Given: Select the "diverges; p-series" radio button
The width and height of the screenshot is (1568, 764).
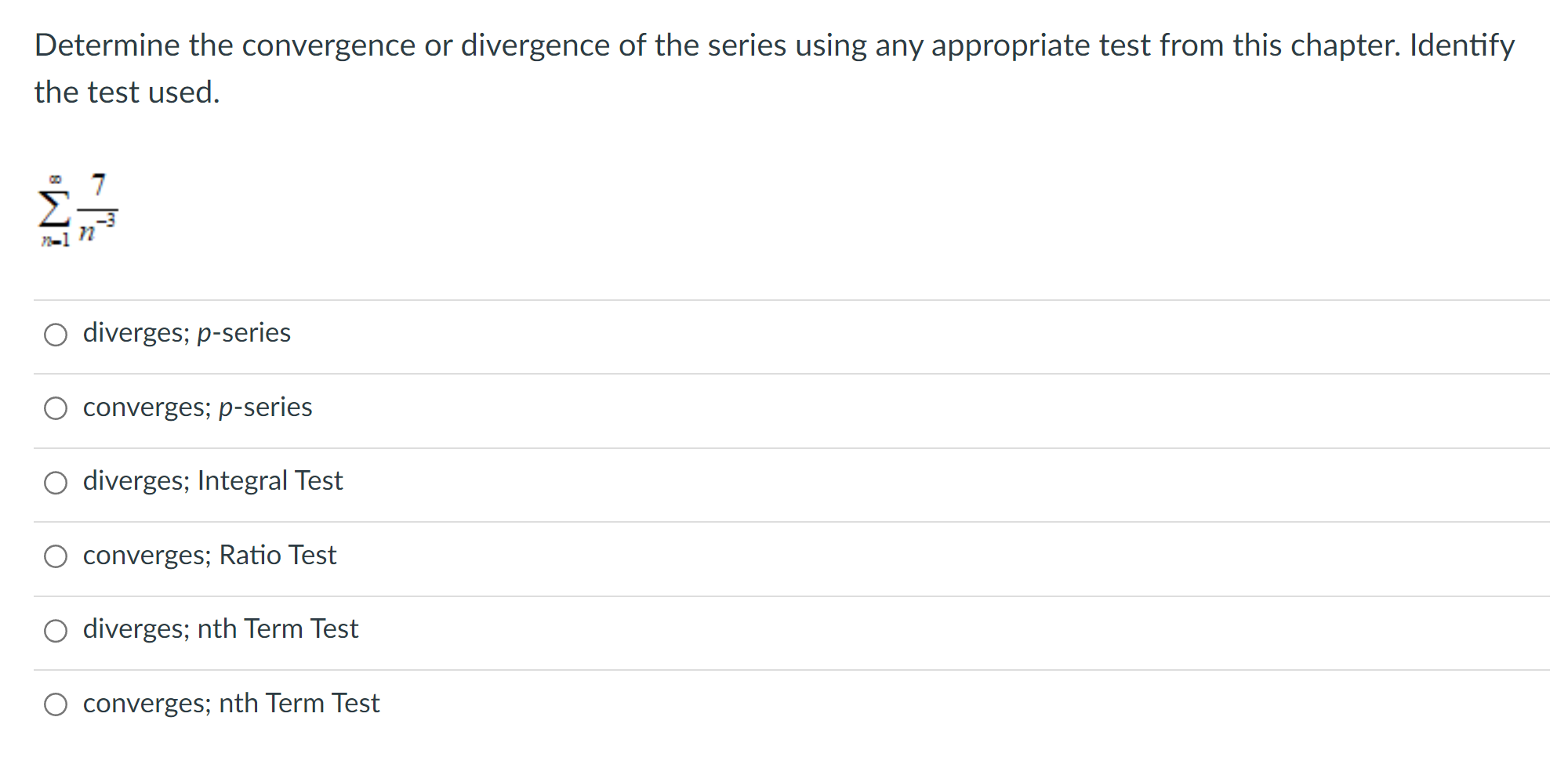Looking at the screenshot, I should (56, 335).
